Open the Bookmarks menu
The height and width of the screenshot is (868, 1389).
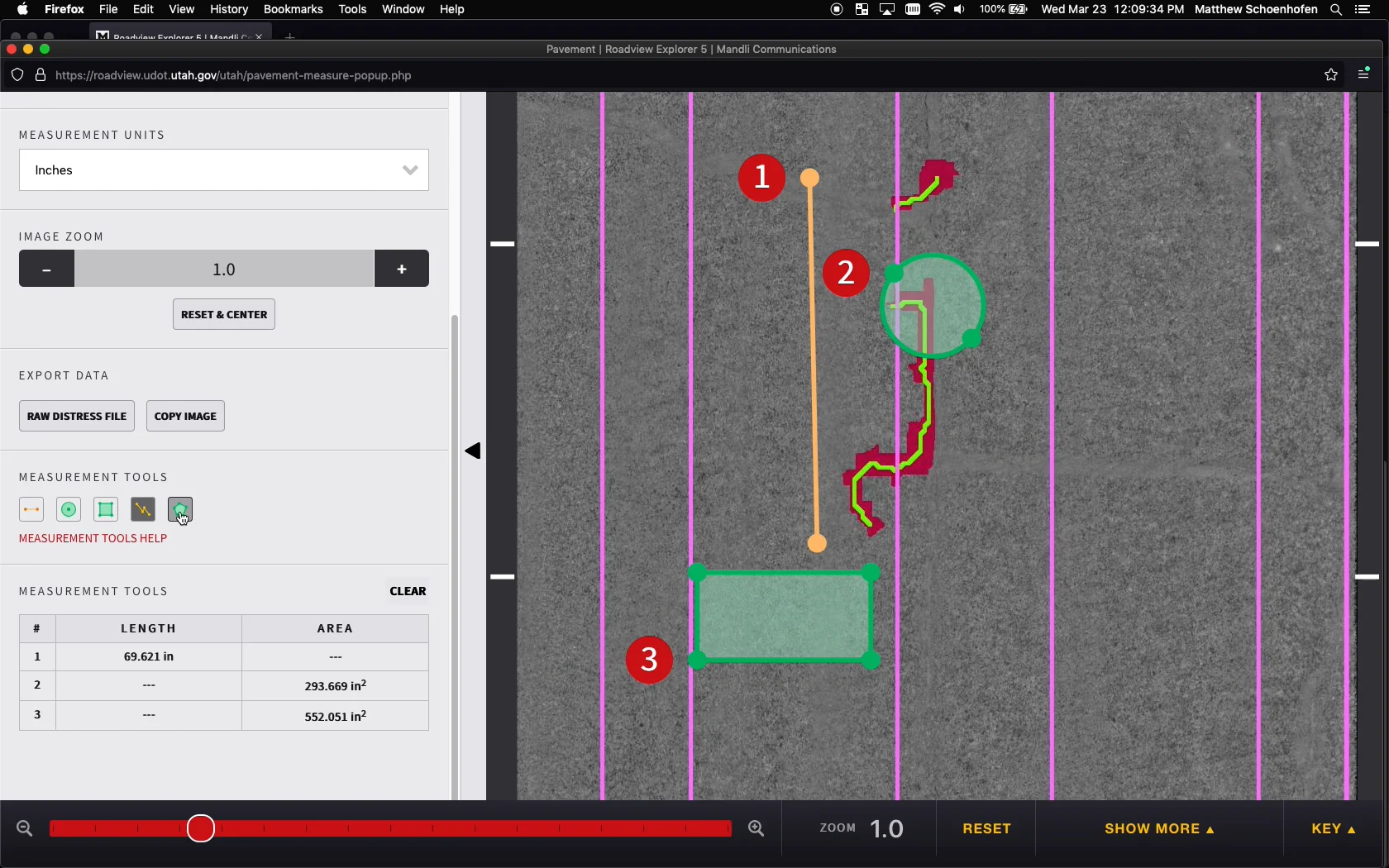293,10
